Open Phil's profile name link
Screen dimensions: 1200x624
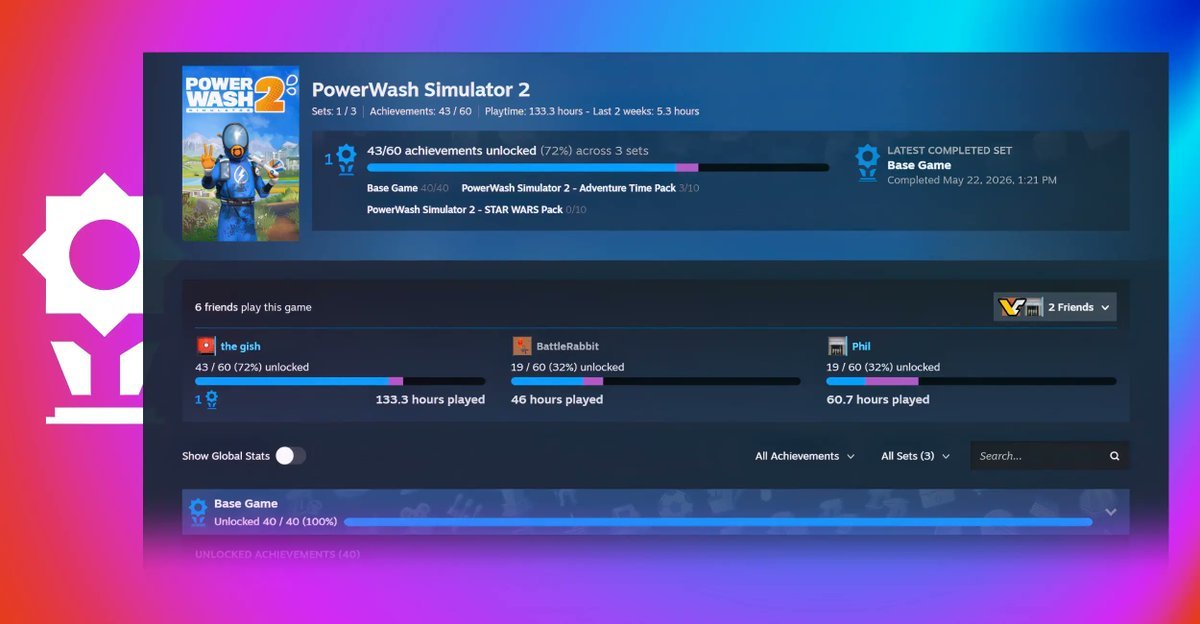[862, 346]
